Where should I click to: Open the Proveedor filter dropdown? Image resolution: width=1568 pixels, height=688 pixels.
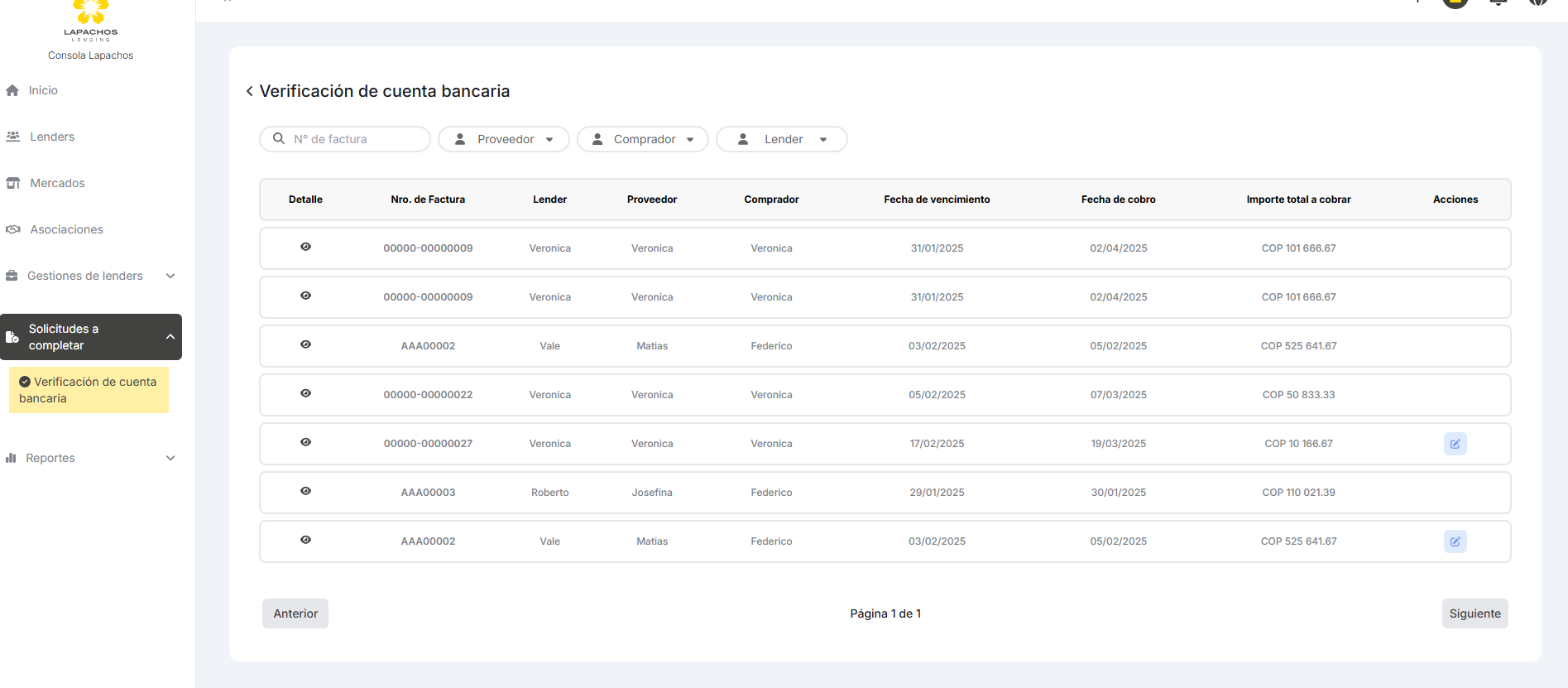[x=503, y=139]
